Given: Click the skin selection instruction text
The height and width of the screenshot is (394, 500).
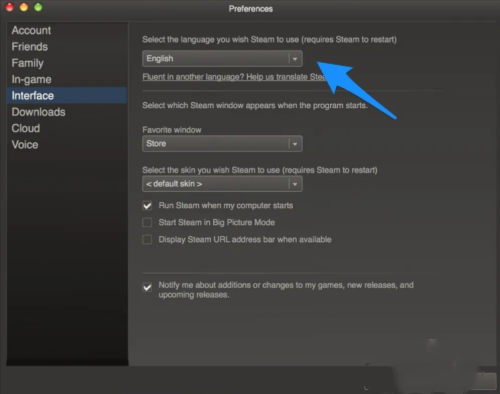Looking at the screenshot, I should pos(260,170).
